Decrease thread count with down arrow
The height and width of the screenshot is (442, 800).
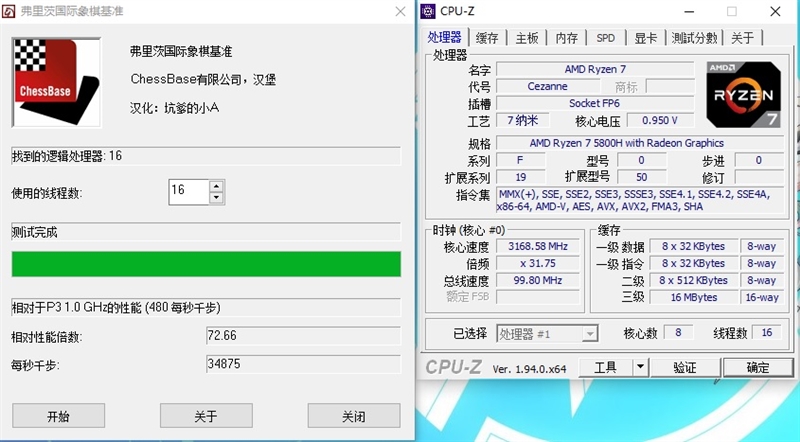point(216,198)
